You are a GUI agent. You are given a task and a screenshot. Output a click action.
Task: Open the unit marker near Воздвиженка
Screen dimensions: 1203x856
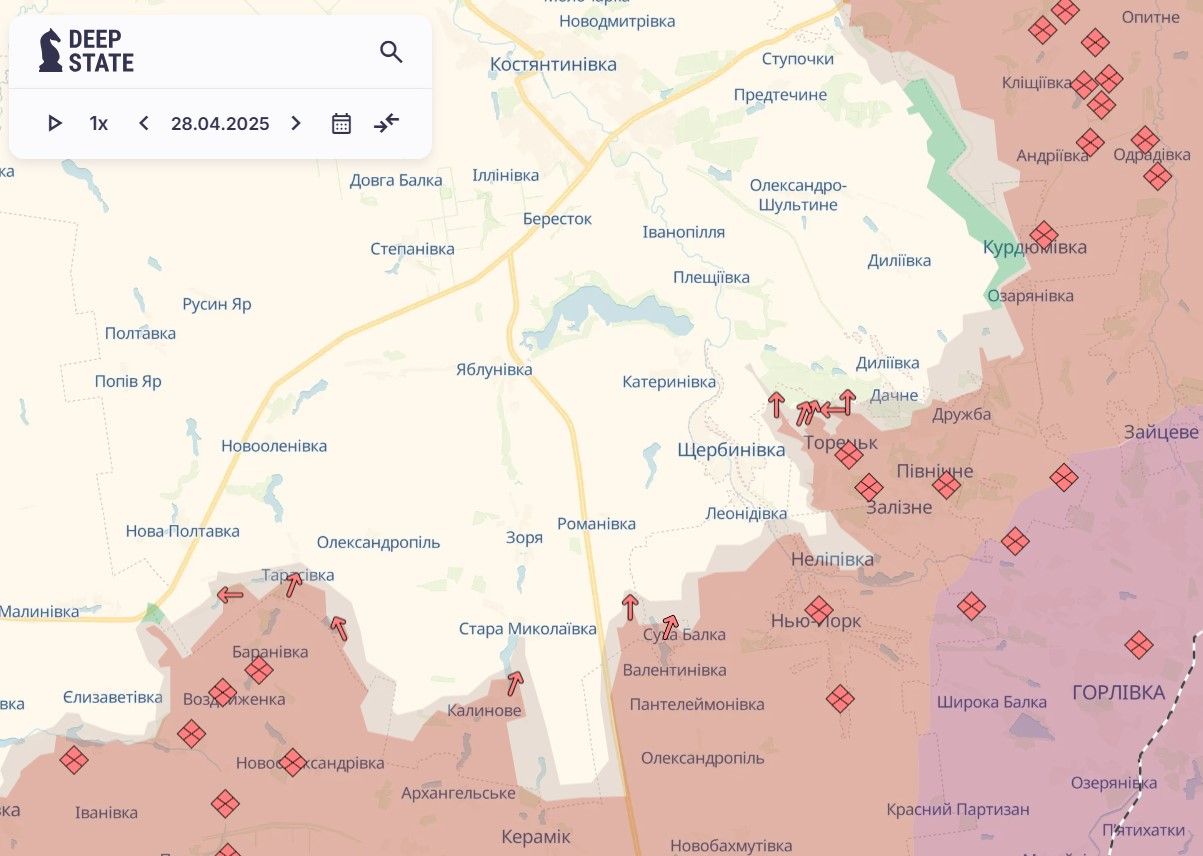click(222, 693)
